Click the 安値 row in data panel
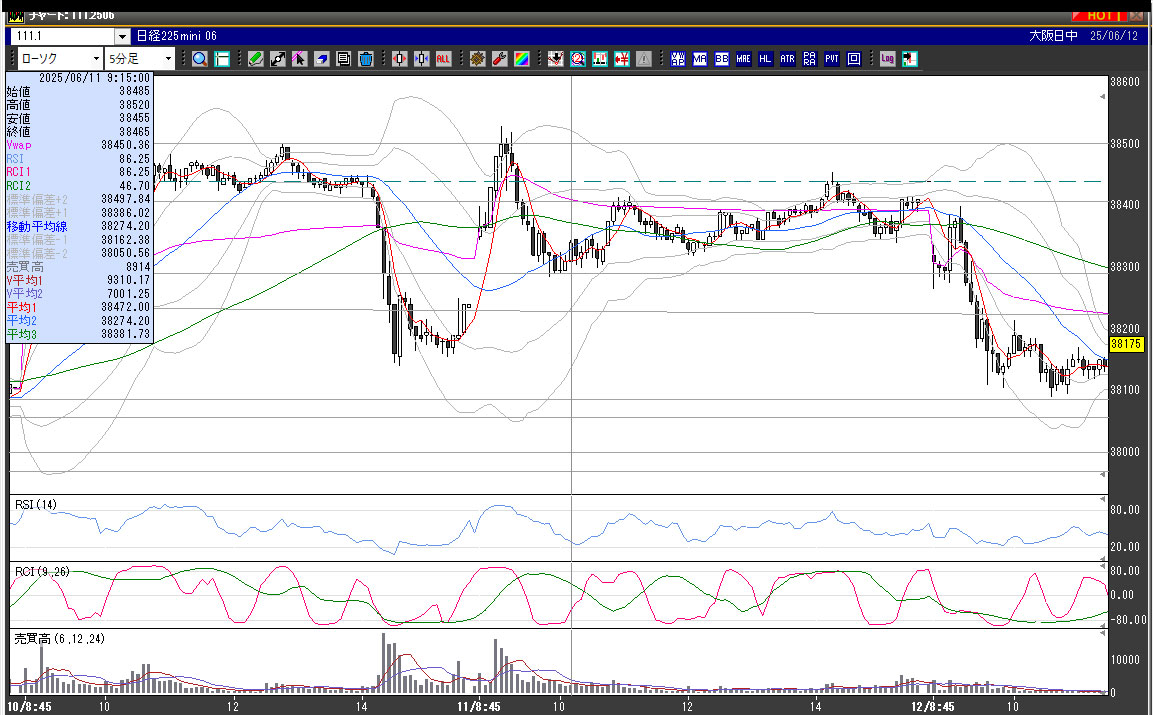 [78, 118]
